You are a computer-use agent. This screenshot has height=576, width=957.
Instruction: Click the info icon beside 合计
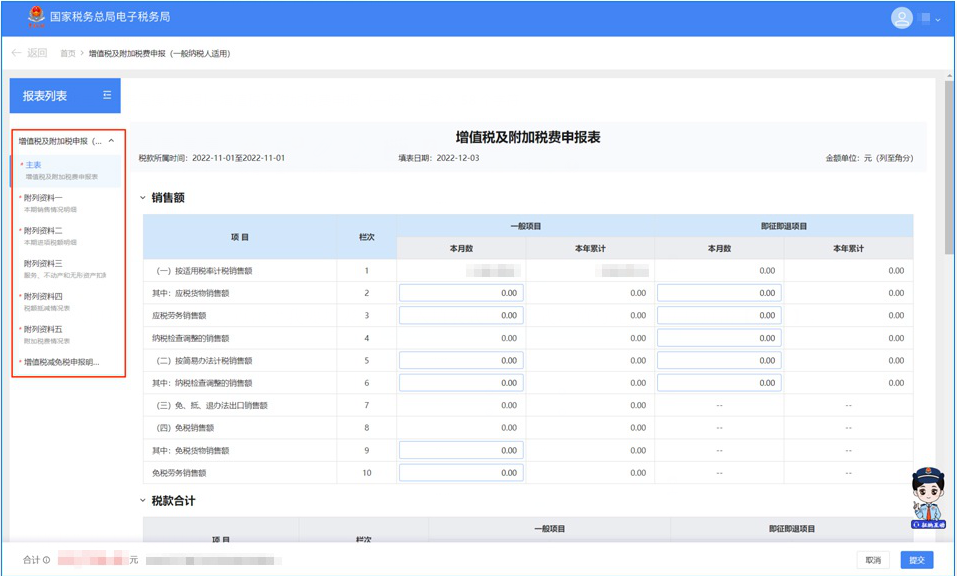click(47, 560)
